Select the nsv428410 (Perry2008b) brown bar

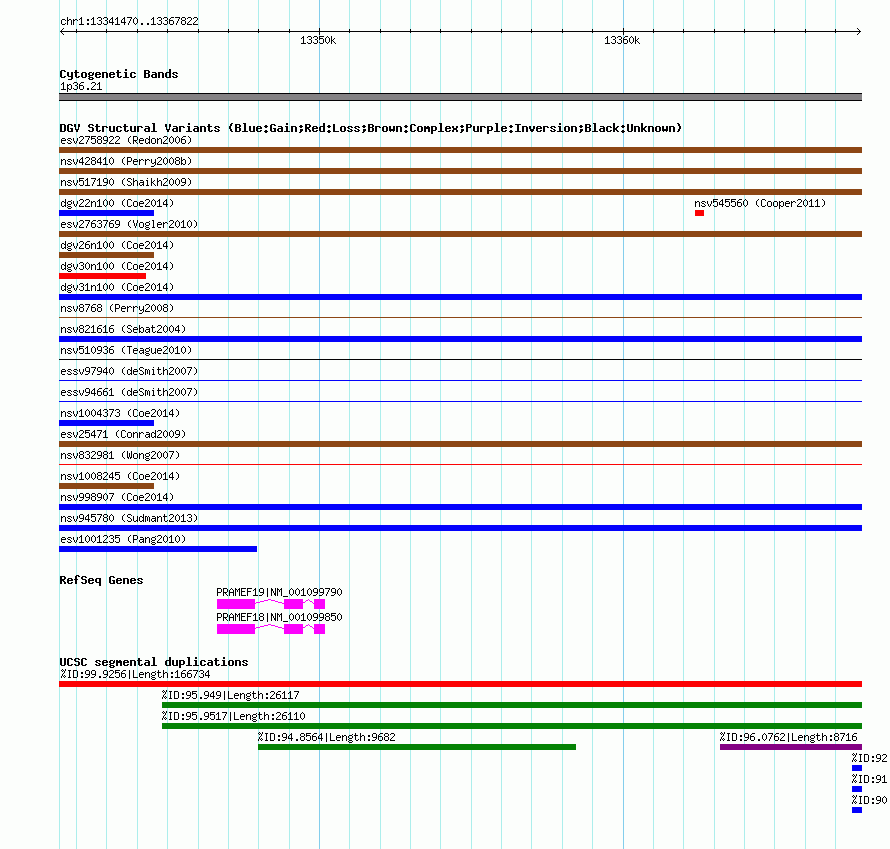(x=460, y=171)
